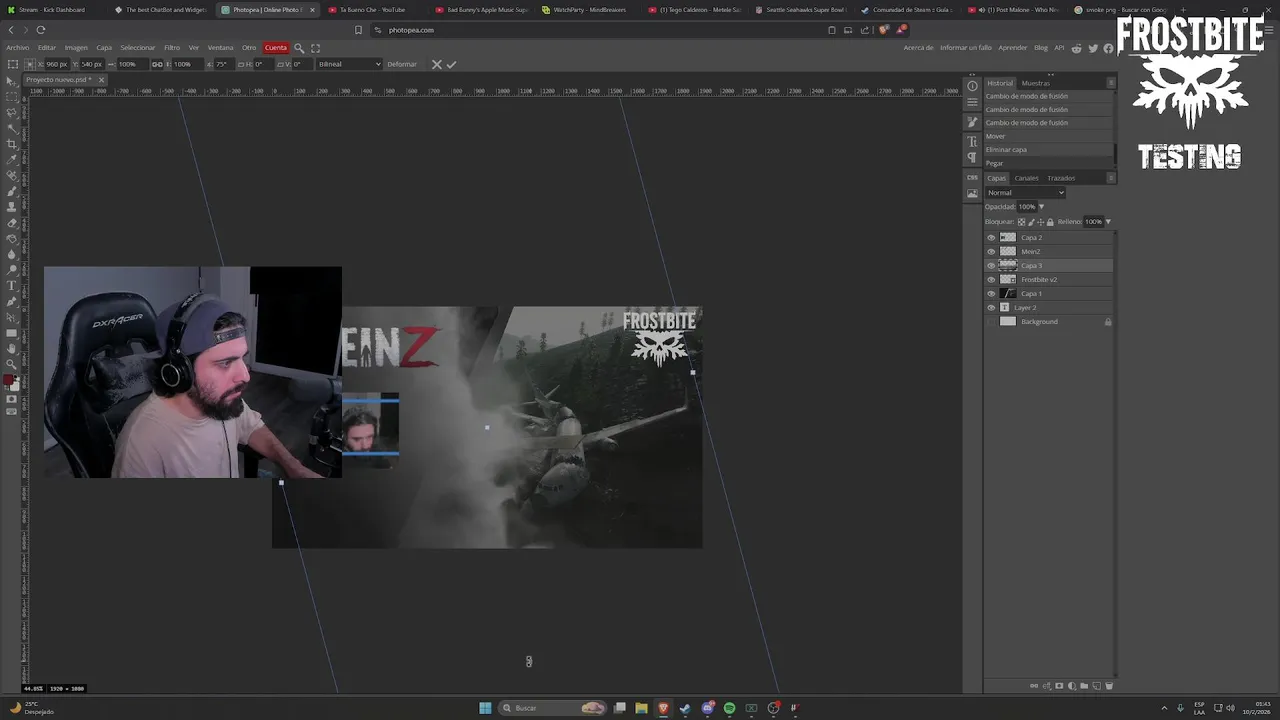Select the Hand tool
This screenshot has width=1280, height=720.
click(12, 349)
